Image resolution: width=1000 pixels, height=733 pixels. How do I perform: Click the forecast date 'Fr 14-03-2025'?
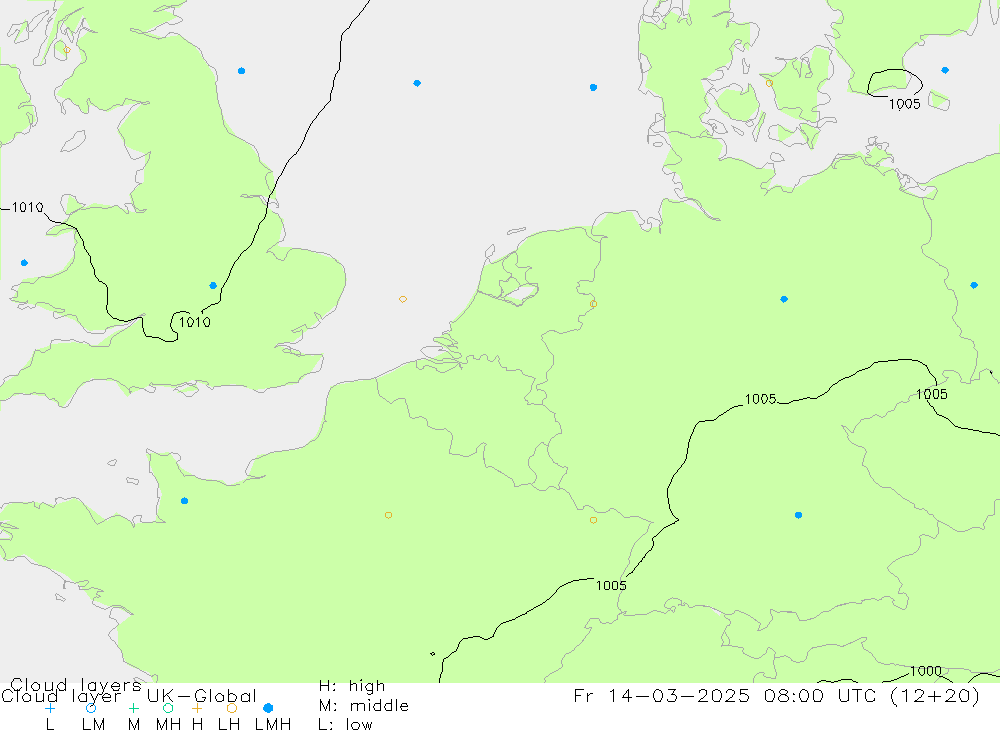coord(662,695)
